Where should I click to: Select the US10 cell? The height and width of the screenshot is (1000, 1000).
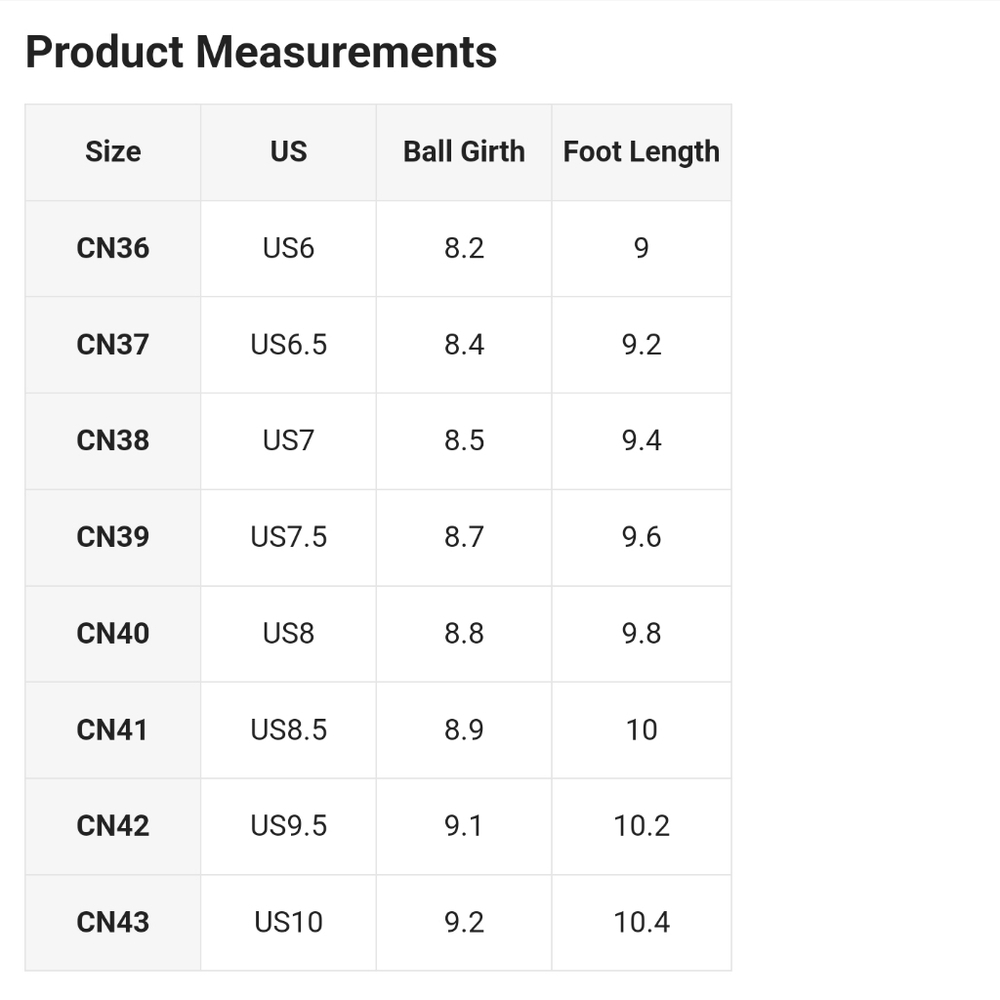pyautogui.click(x=288, y=923)
